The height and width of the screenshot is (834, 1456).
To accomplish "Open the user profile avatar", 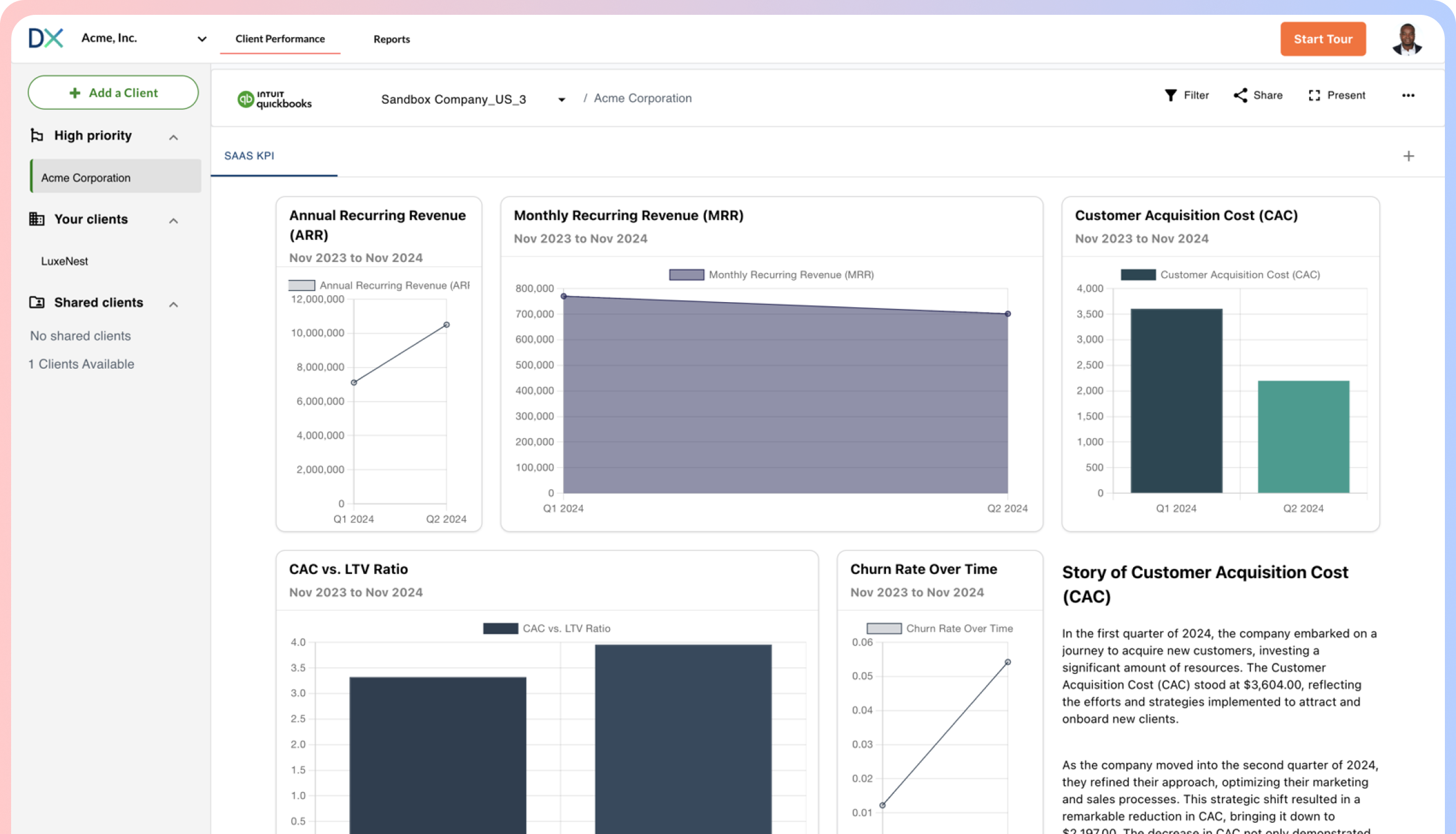I will coord(1407,40).
